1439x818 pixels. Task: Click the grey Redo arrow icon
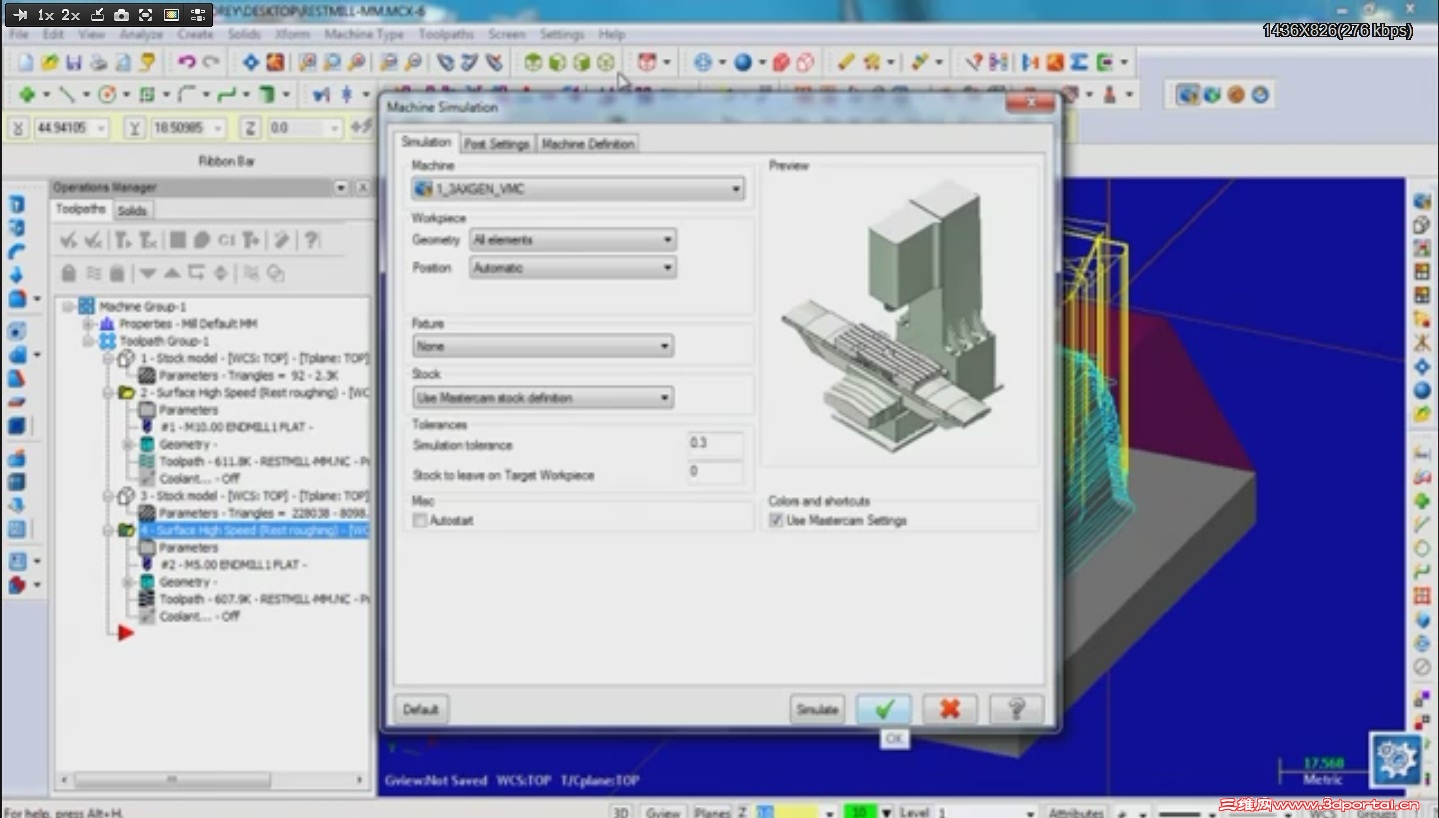(x=210, y=63)
